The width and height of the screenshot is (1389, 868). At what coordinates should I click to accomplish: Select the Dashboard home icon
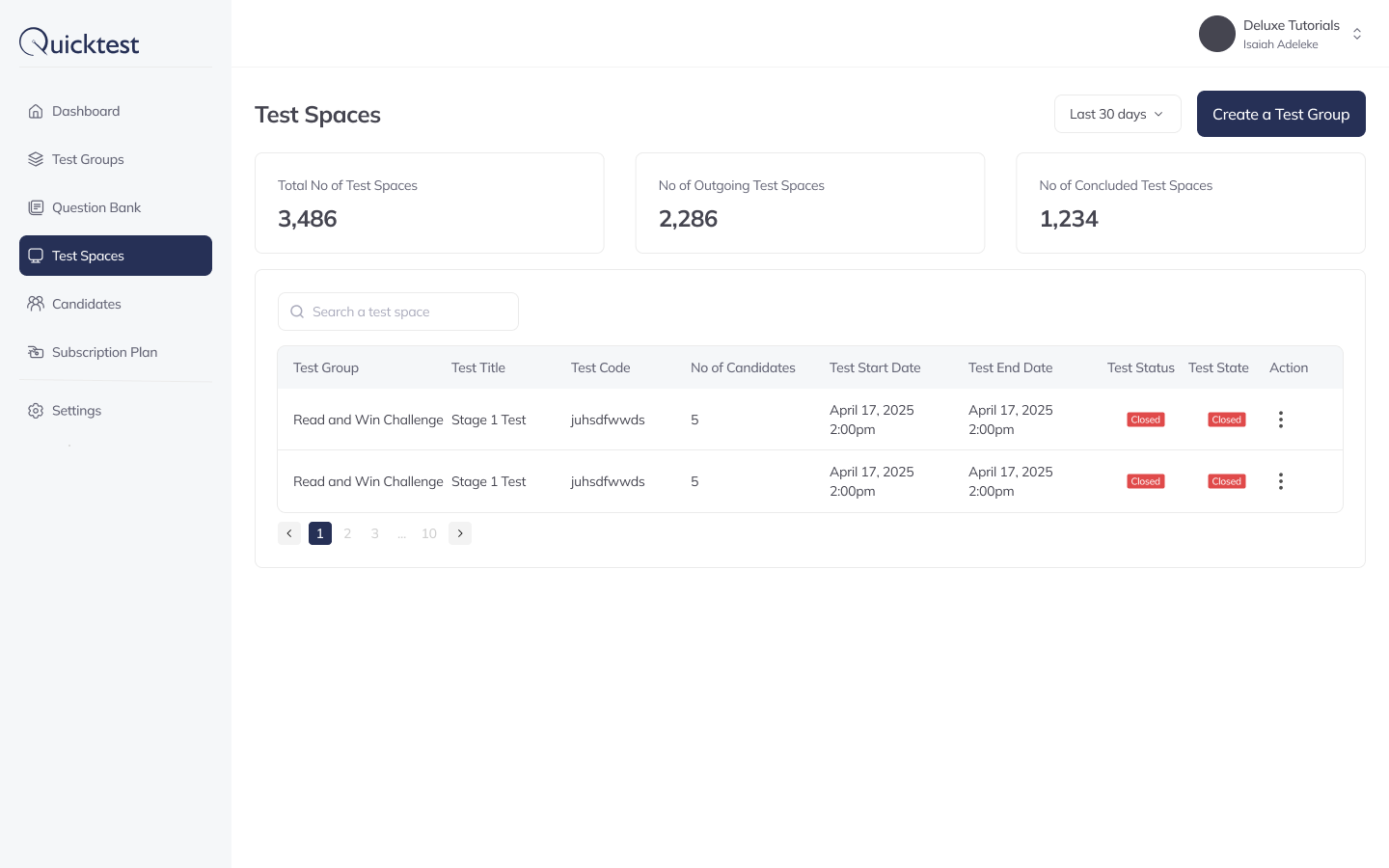(x=36, y=111)
